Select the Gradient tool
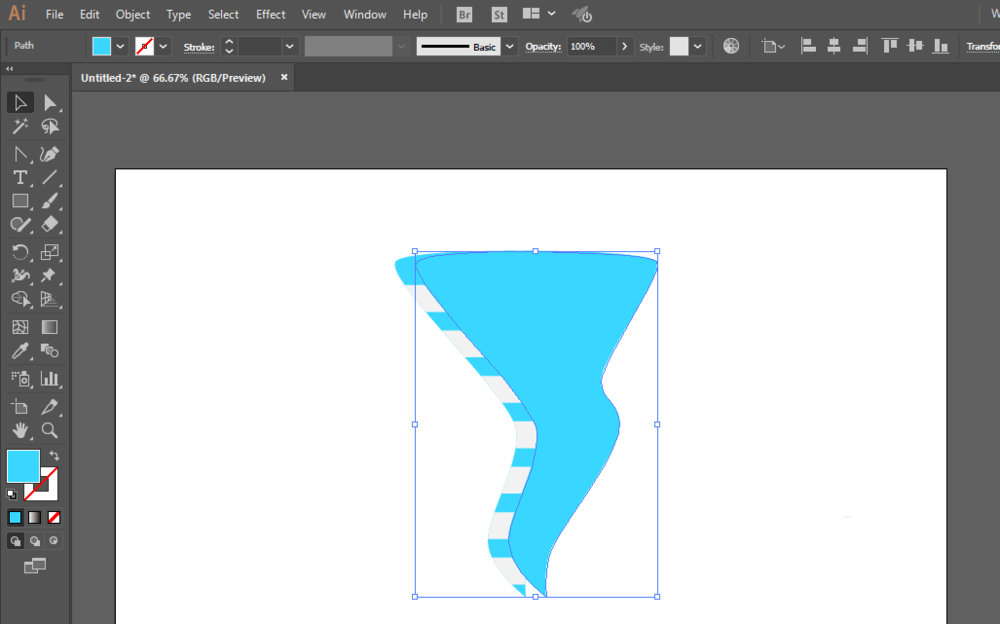 coord(50,327)
